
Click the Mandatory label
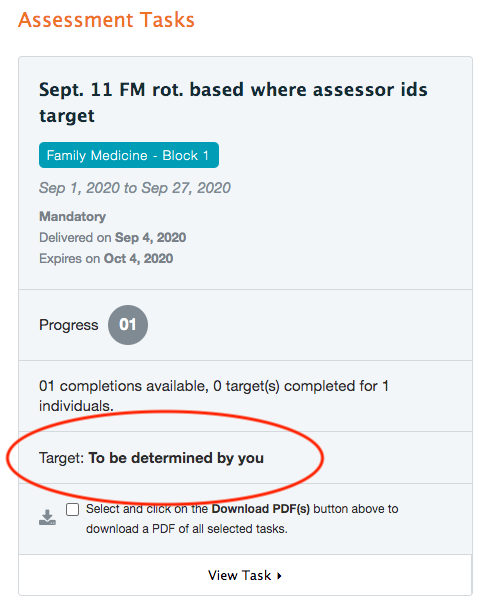(72, 217)
